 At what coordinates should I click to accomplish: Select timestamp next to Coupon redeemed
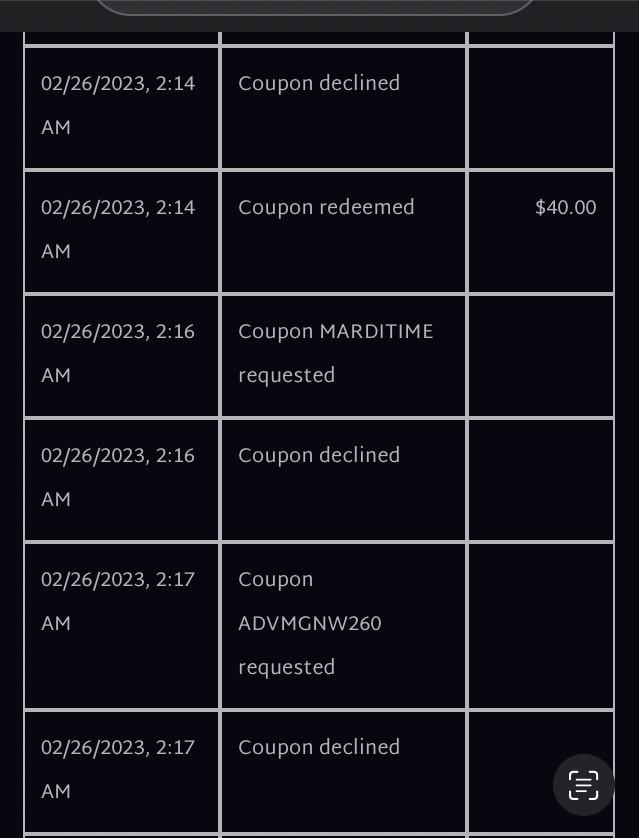click(118, 229)
